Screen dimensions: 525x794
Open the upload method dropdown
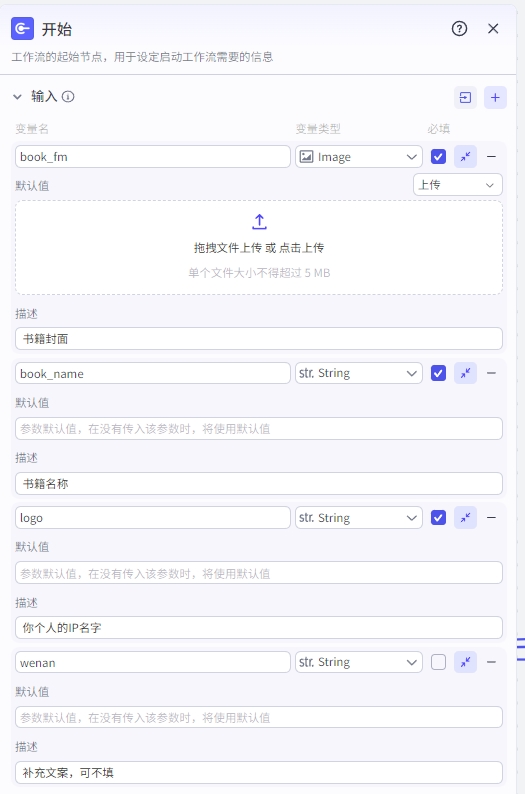coord(458,185)
